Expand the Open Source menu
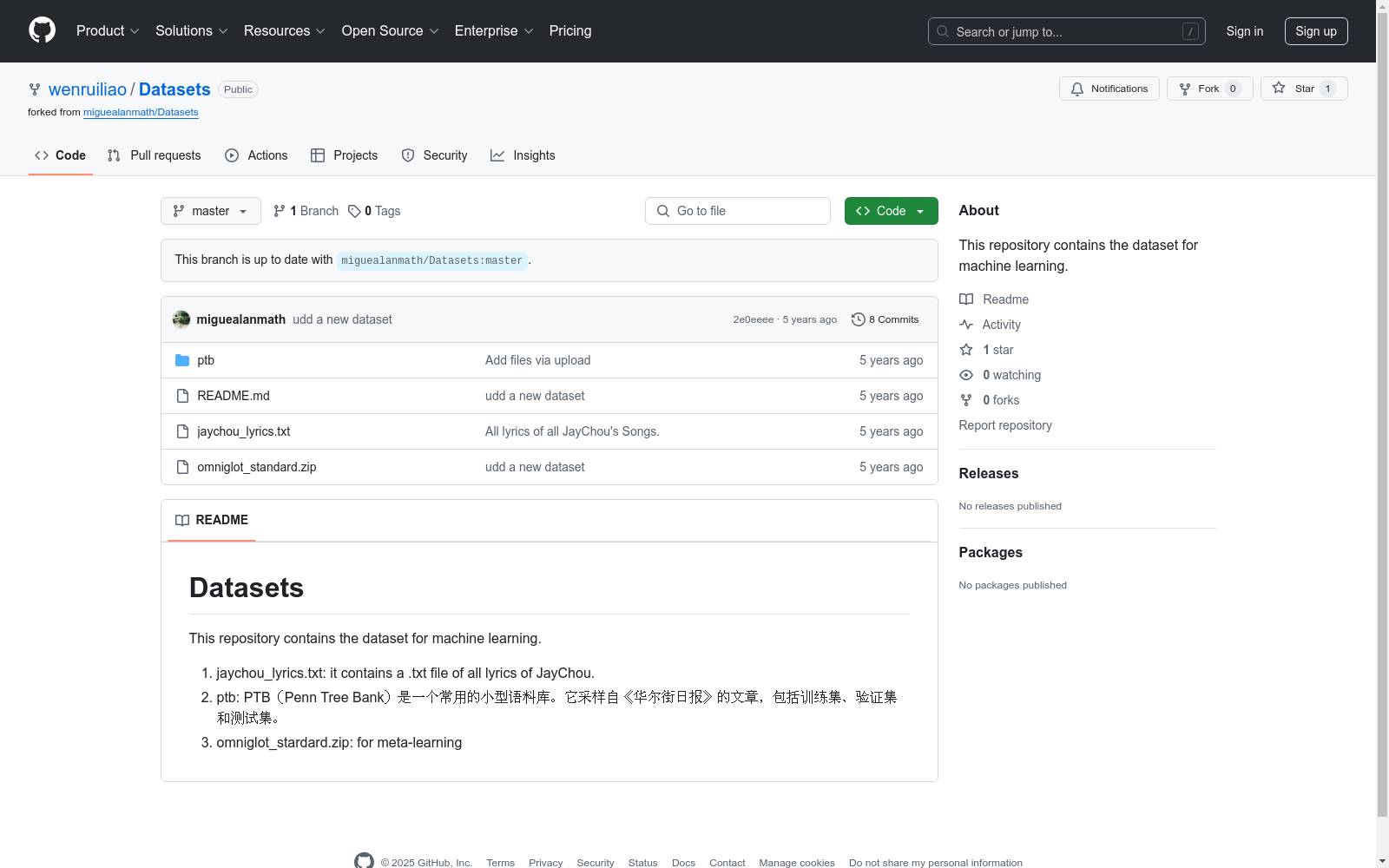The height and width of the screenshot is (868, 1389). tap(391, 31)
